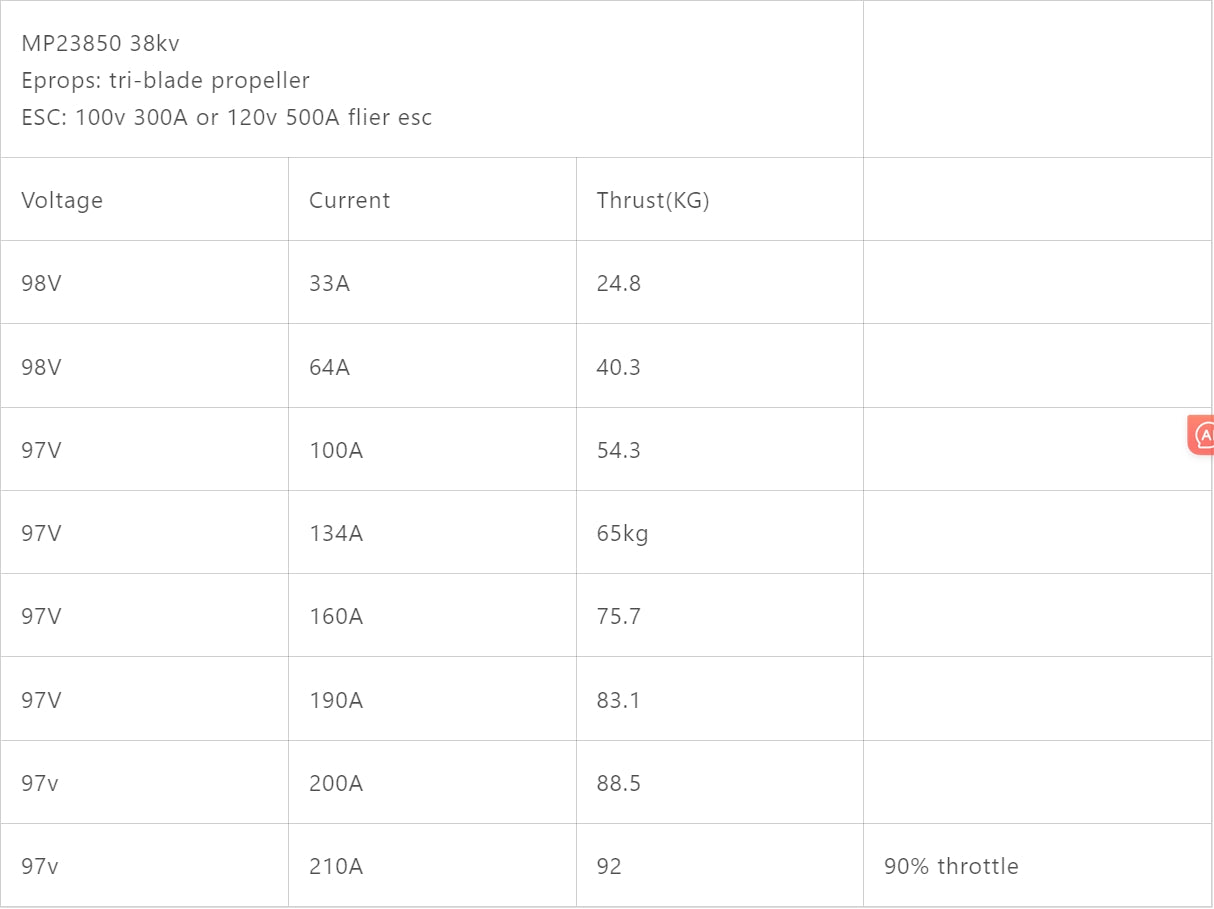
Task: Click the 40.3 thrust value
Action: pyautogui.click(x=618, y=367)
